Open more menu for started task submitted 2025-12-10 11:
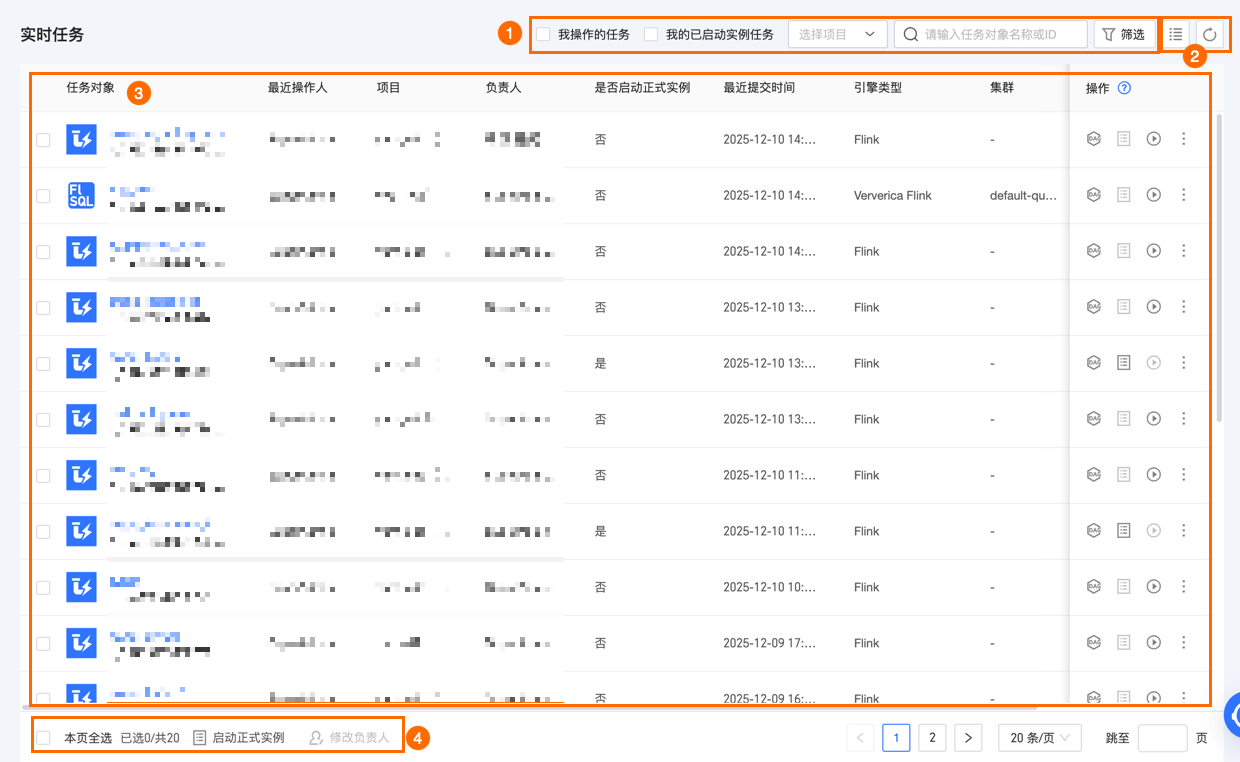This screenshot has width=1240, height=762. pos(1184,531)
